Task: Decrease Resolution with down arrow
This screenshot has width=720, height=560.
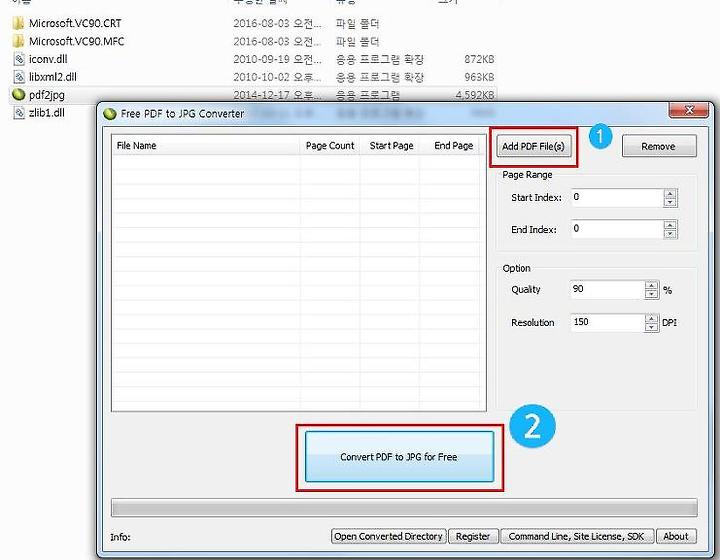Action: pos(652,327)
